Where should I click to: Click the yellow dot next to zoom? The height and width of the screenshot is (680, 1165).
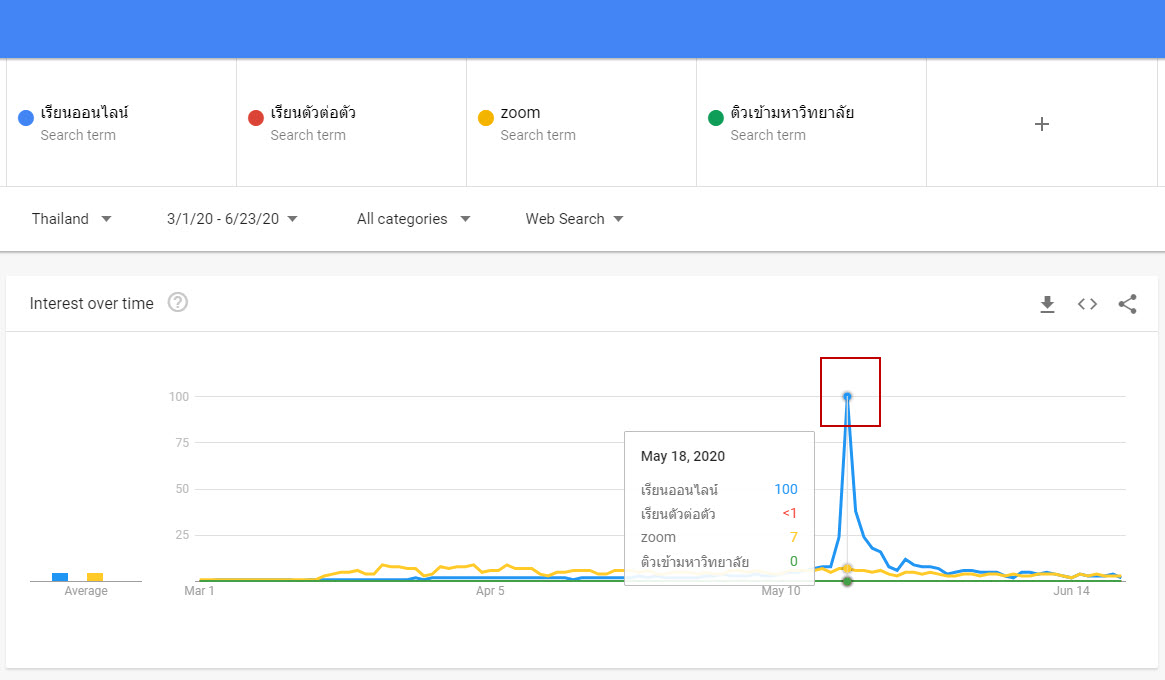click(x=486, y=118)
